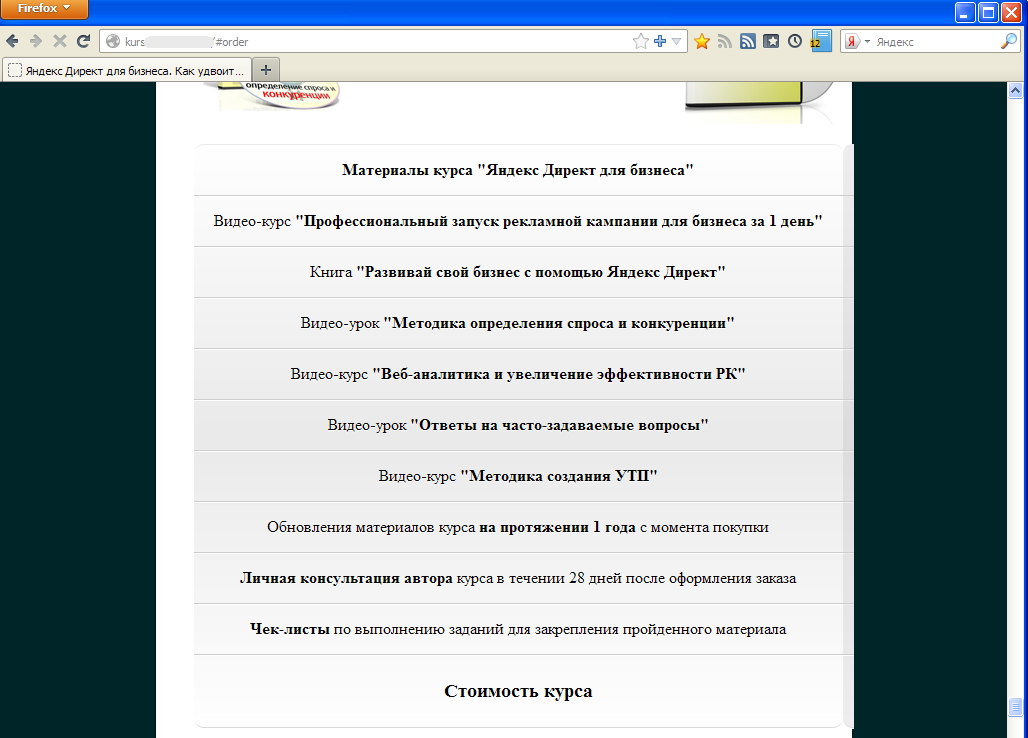
Task: Click row Книга Развивай свой бизнес
Action: (518, 272)
